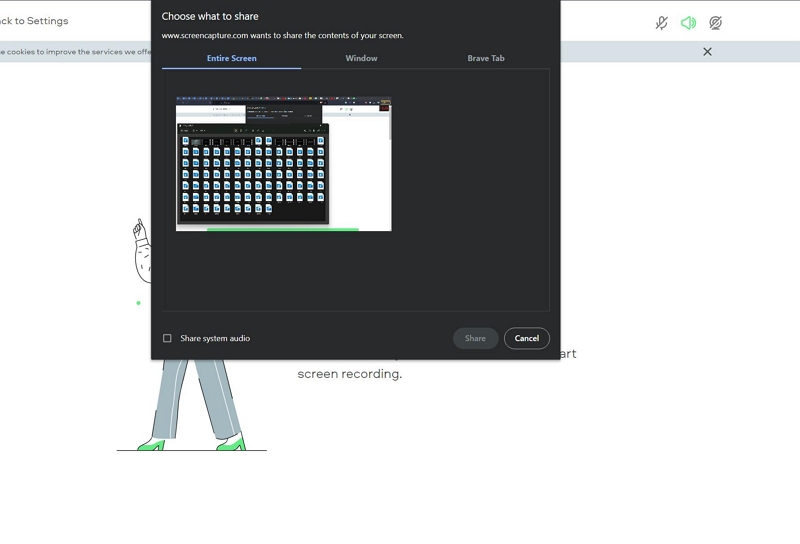
Task: Cancel the screen sharing dialog
Action: pyautogui.click(x=527, y=338)
